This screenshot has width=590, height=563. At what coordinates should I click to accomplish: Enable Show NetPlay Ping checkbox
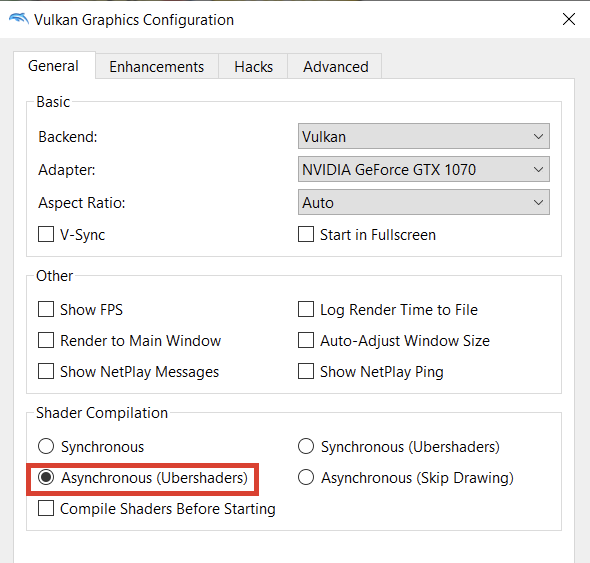306,371
